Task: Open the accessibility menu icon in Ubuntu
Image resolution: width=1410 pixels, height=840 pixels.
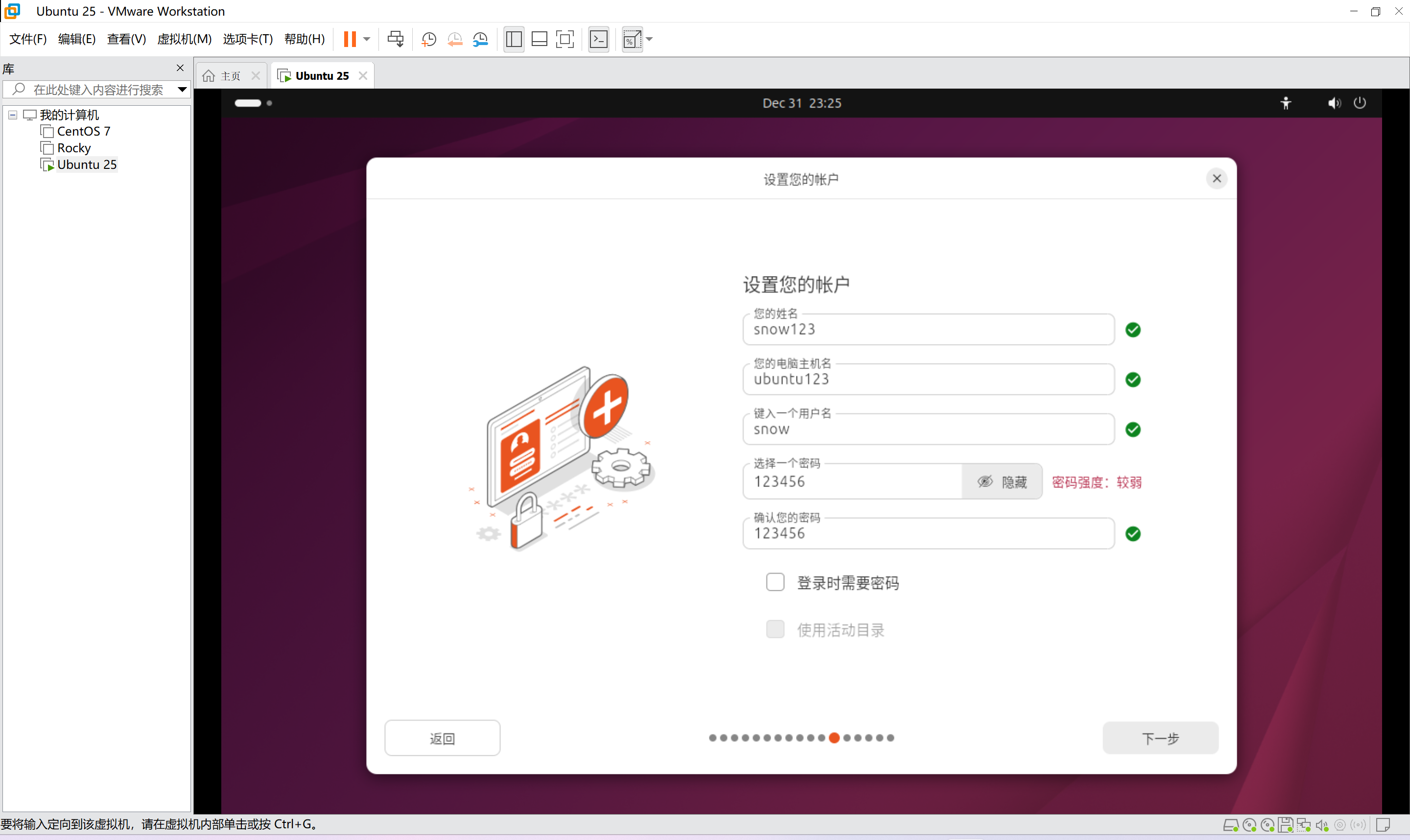Action: 1286,103
